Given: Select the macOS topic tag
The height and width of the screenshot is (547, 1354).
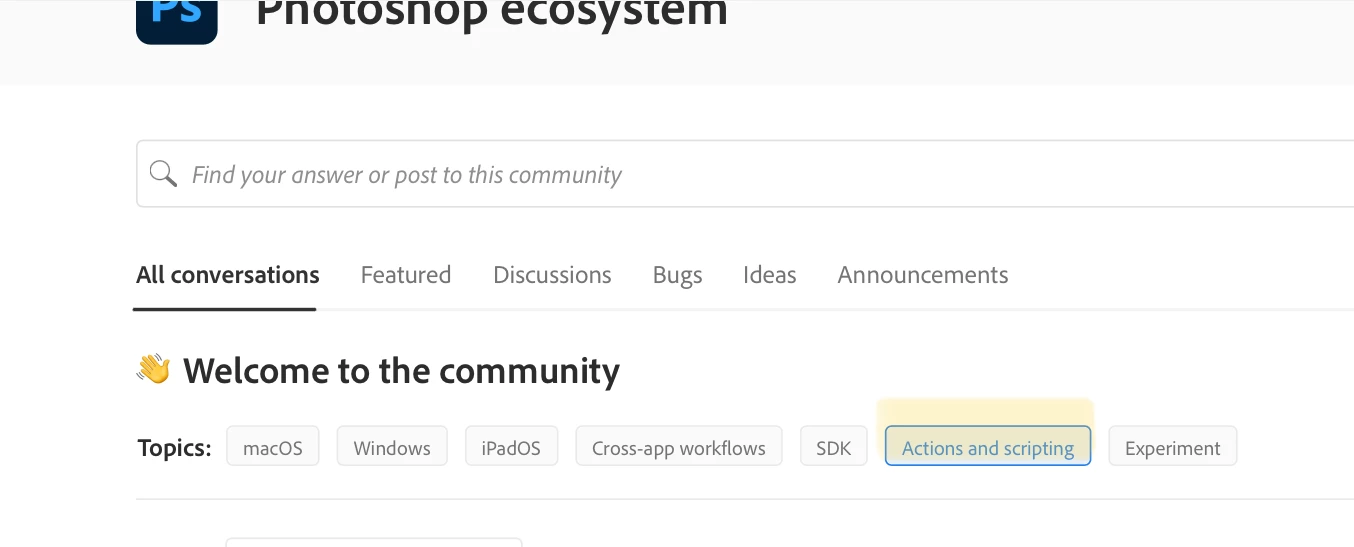Looking at the screenshot, I should point(273,447).
